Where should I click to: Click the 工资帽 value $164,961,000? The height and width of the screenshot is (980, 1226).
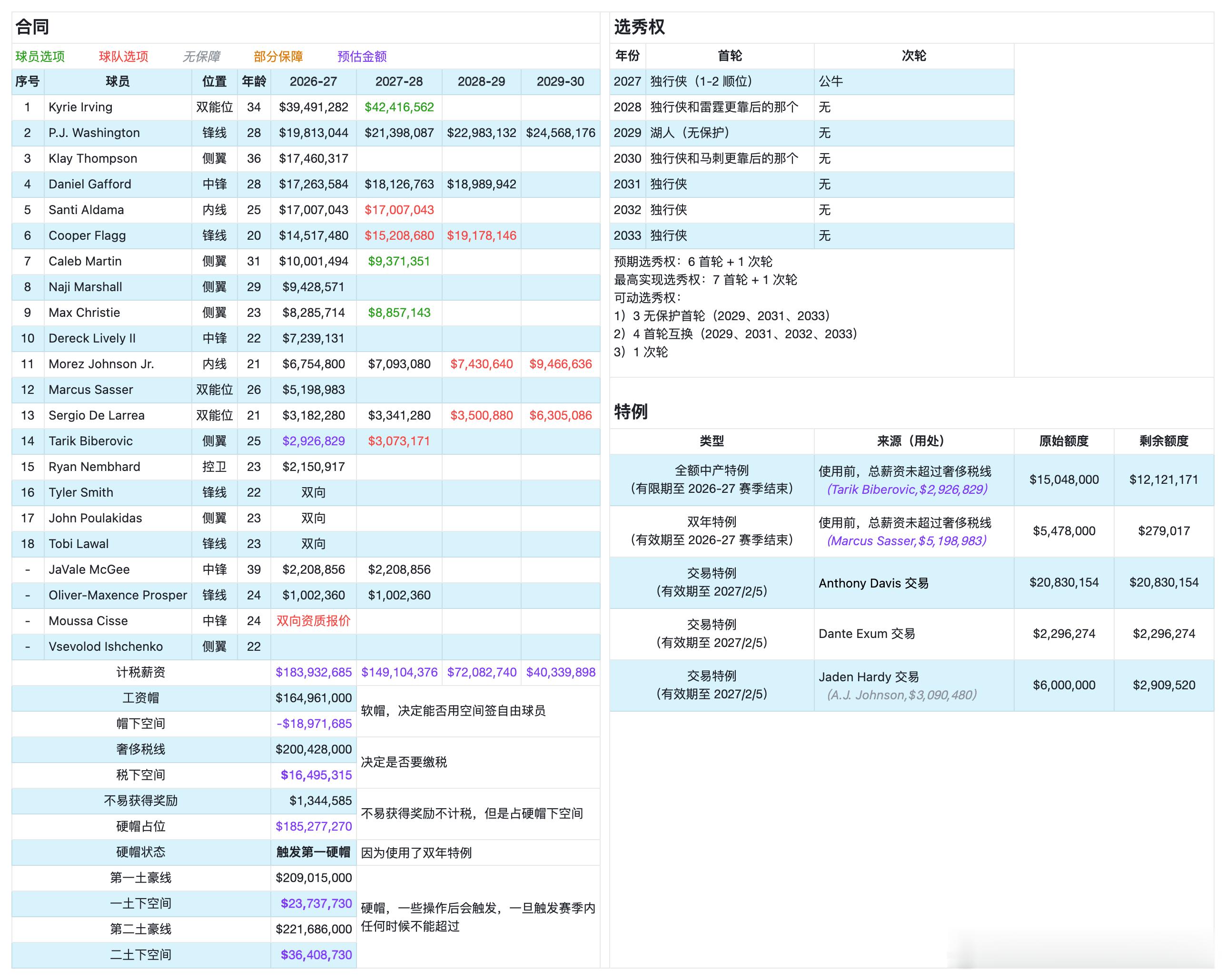pyautogui.click(x=313, y=698)
